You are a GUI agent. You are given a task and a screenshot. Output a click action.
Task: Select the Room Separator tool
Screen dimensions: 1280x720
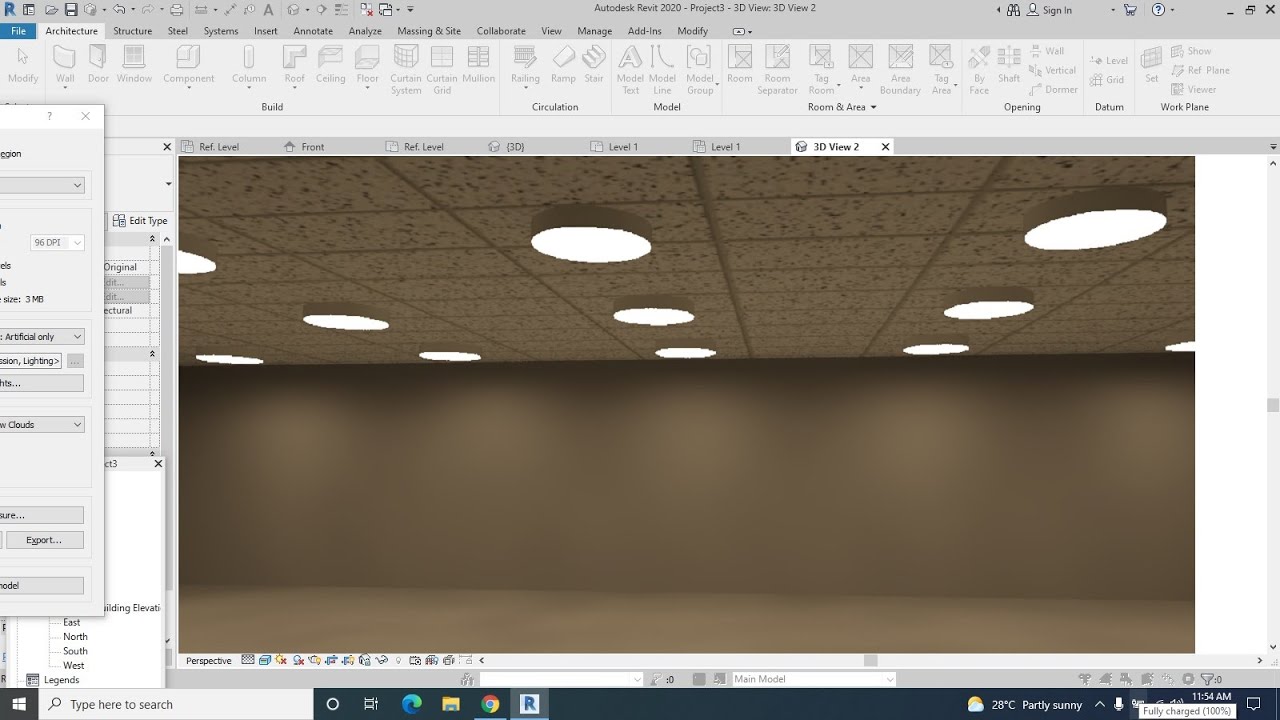point(777,70)
